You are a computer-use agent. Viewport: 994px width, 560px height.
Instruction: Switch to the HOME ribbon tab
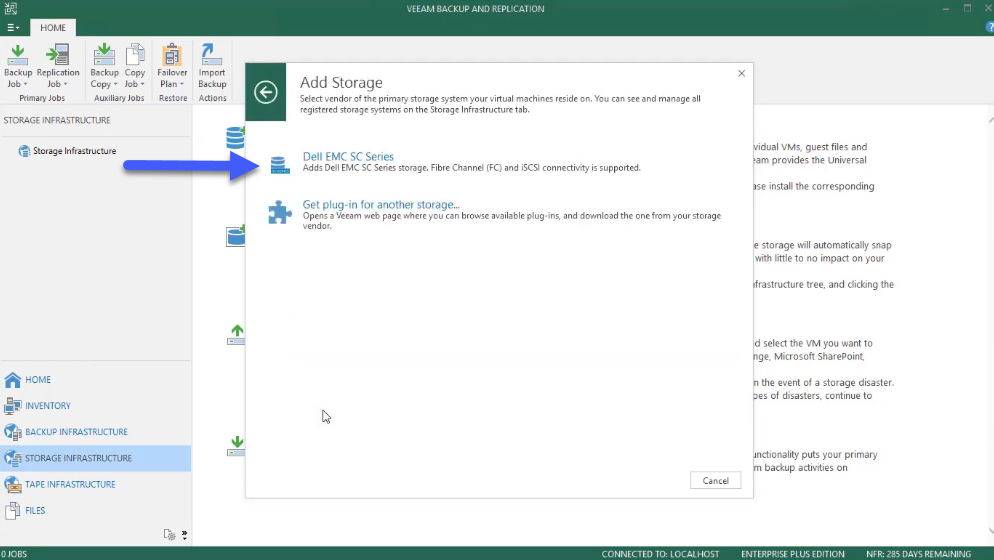point(53,27)
